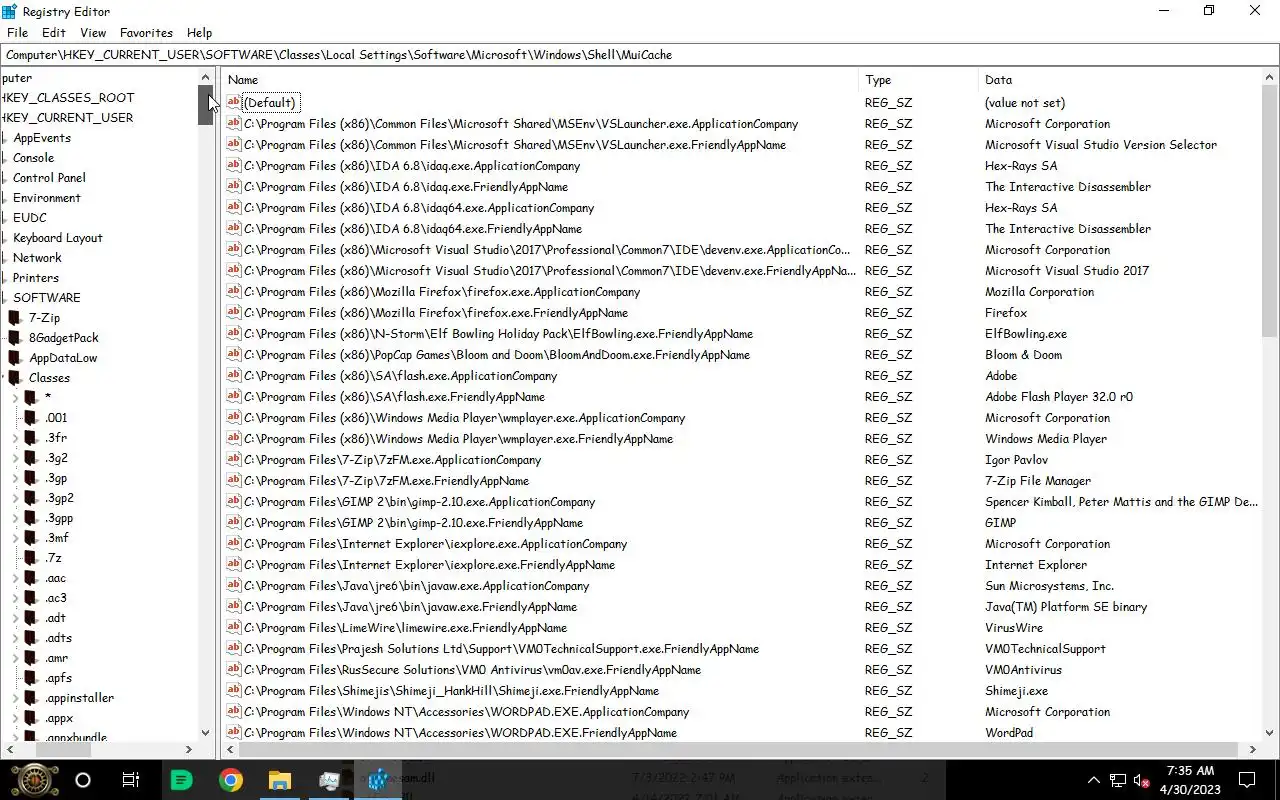Select the BloomAndDoom.exe.FriendlyAppName value

[x=497, y=354]
